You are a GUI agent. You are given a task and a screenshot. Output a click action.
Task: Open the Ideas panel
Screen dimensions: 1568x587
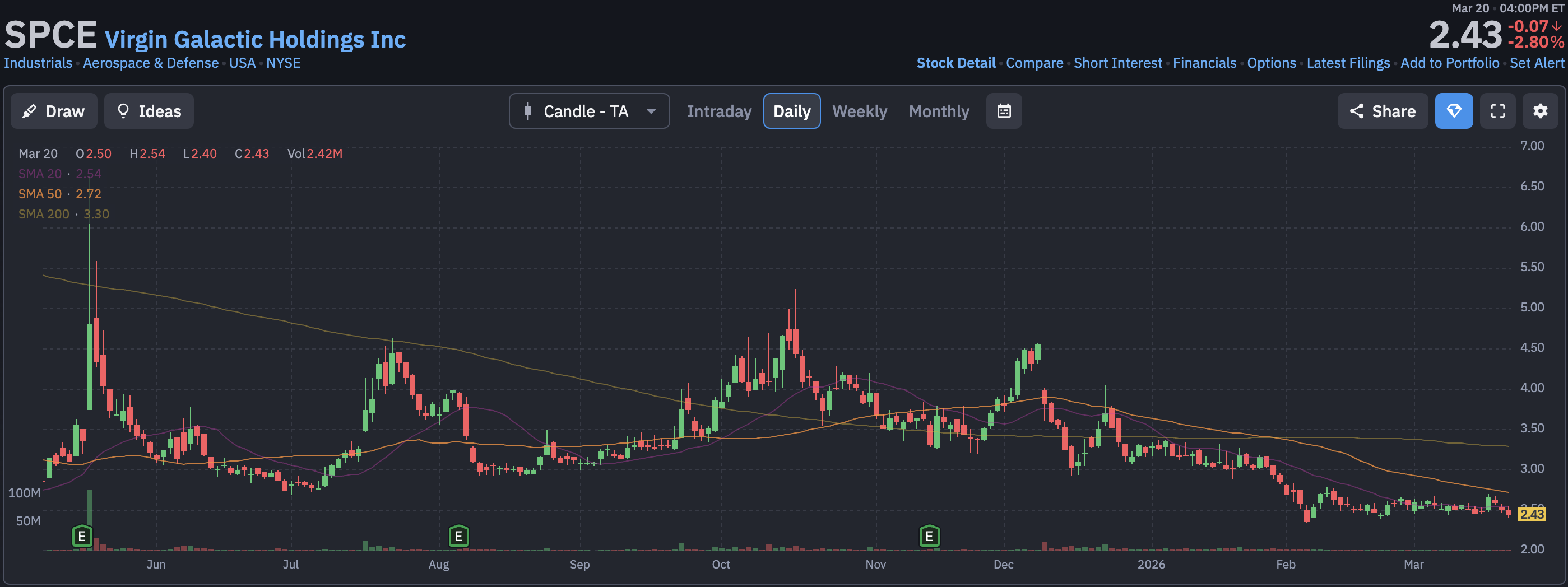[149, 111]
